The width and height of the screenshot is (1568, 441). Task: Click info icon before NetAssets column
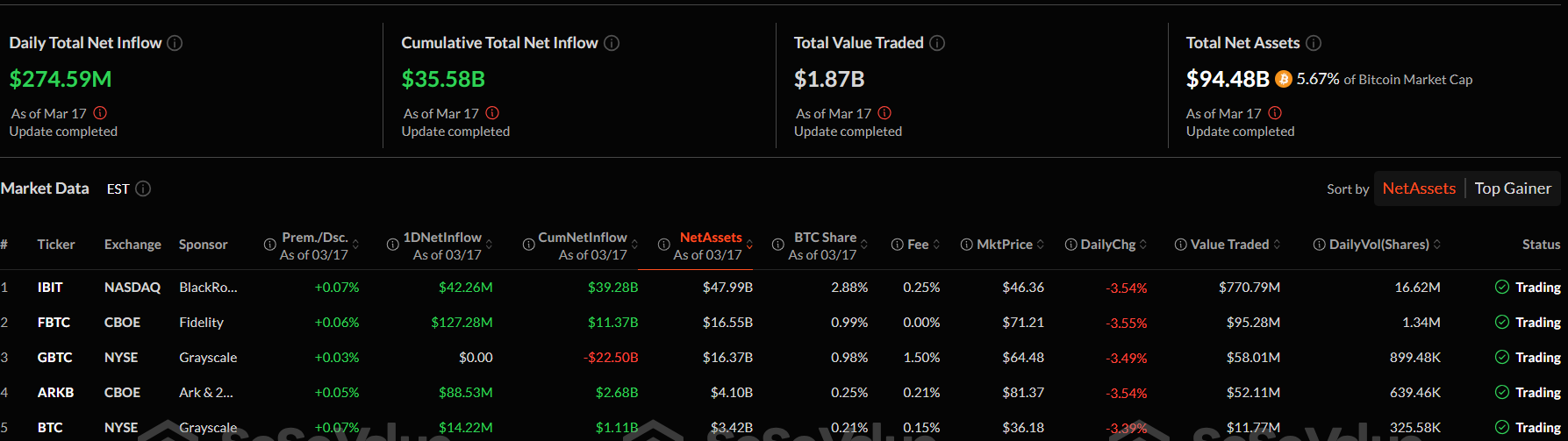pos(664,245)
